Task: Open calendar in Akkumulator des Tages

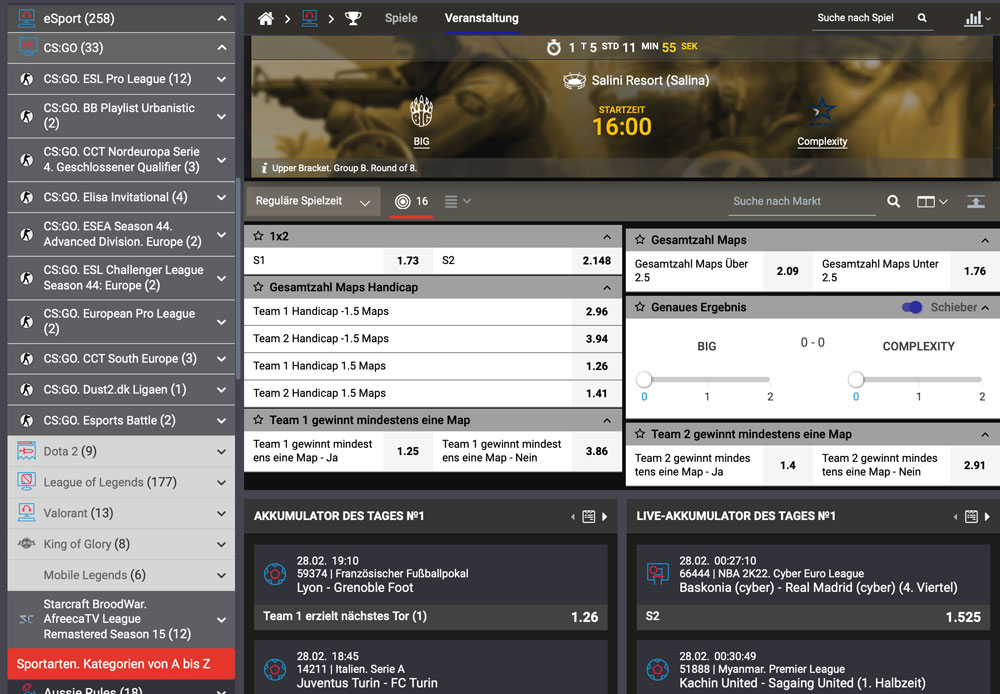Action: (x=588, y=517)
